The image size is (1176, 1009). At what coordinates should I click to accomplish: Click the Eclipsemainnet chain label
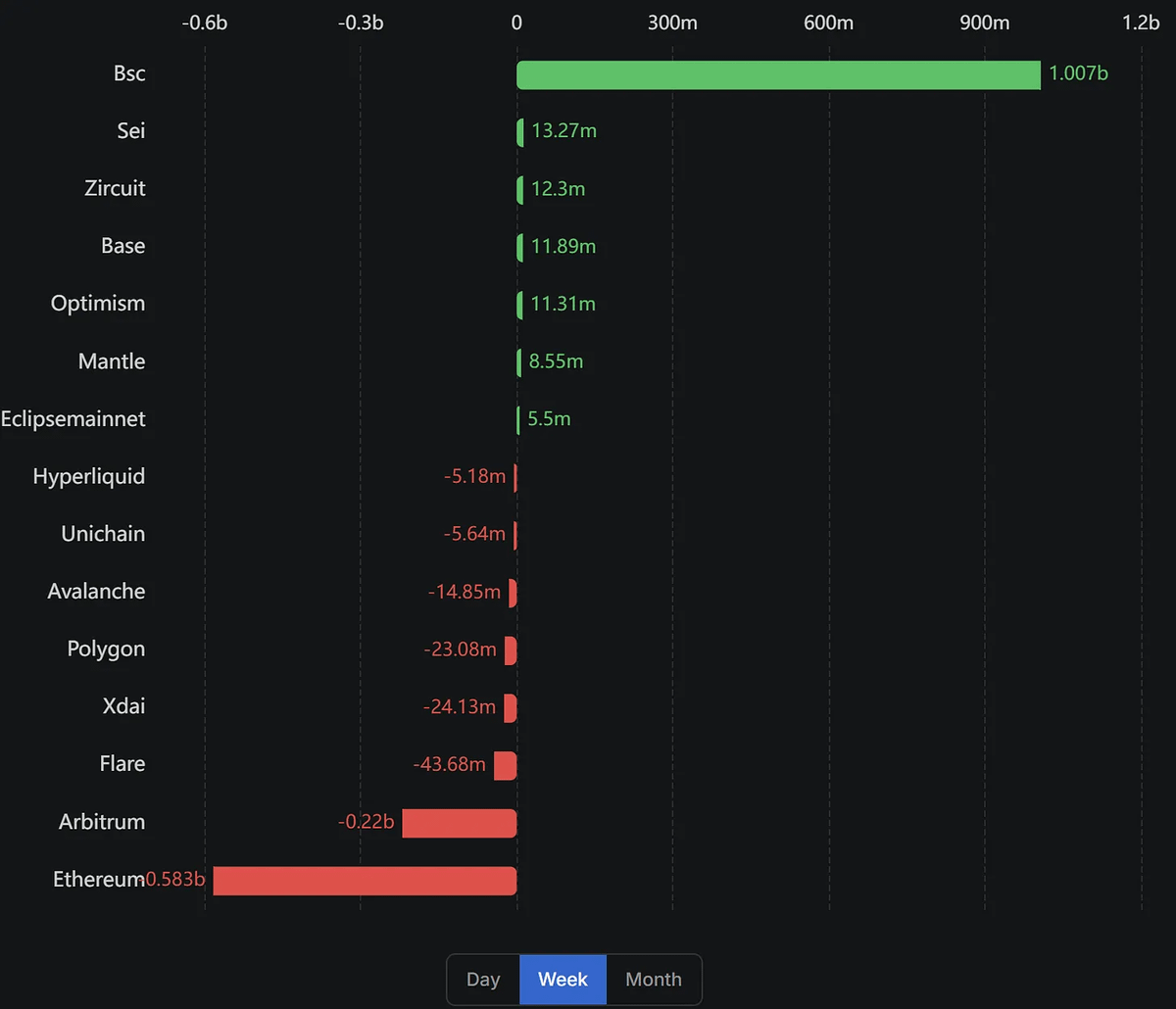click(73, 419)
